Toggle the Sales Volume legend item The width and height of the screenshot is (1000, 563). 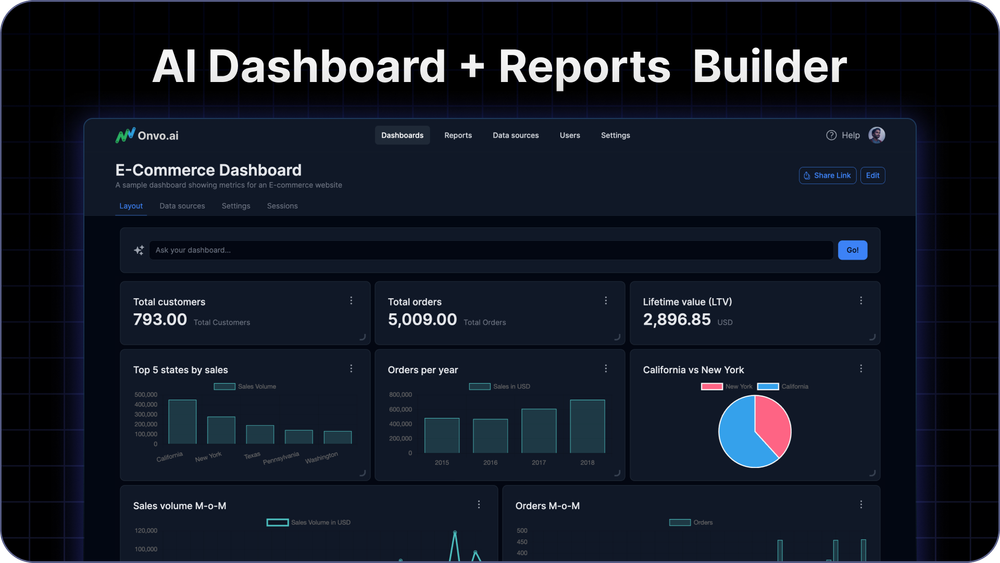[x=224, y=386]
